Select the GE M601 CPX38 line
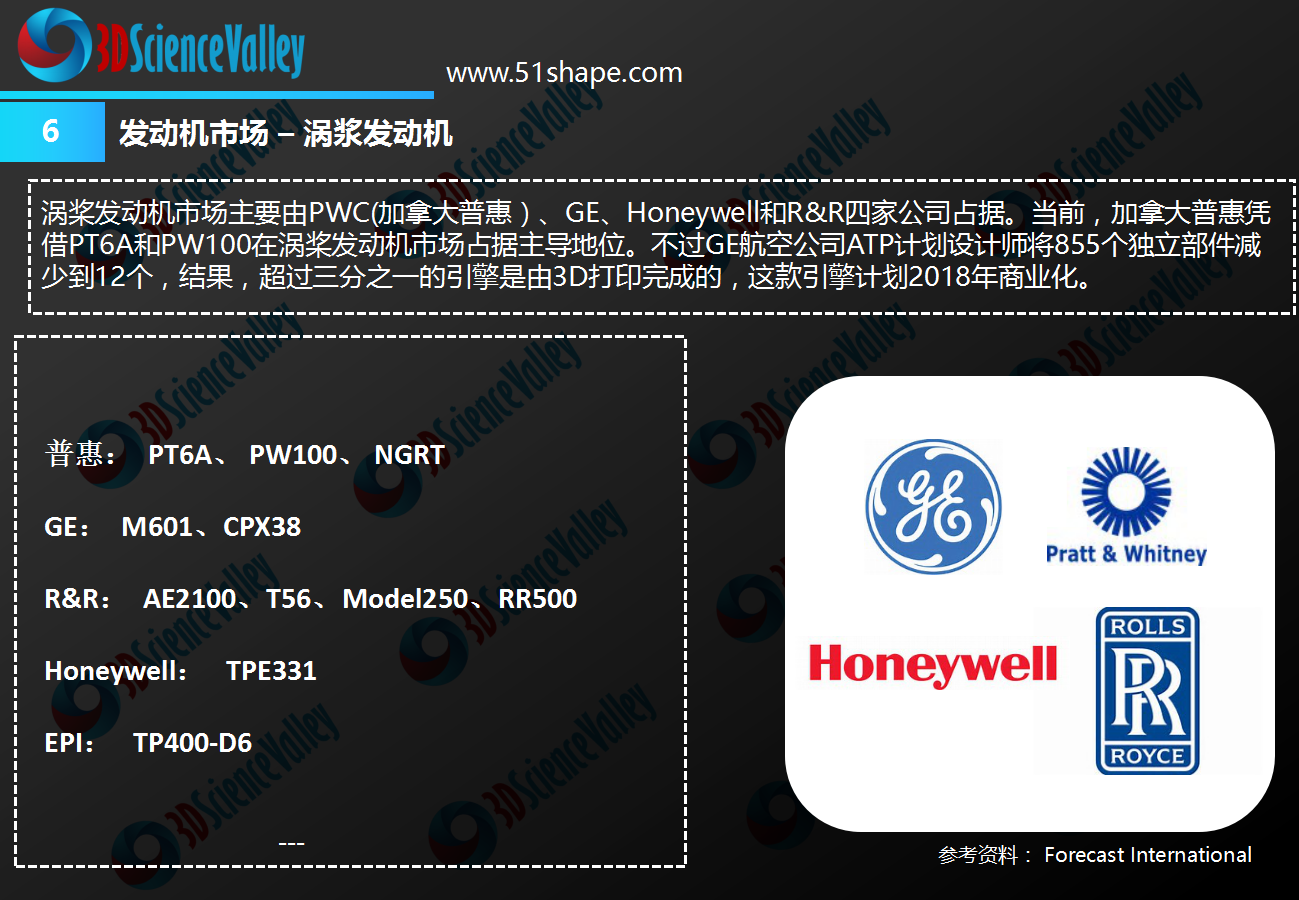 click(x=173, y=527)
